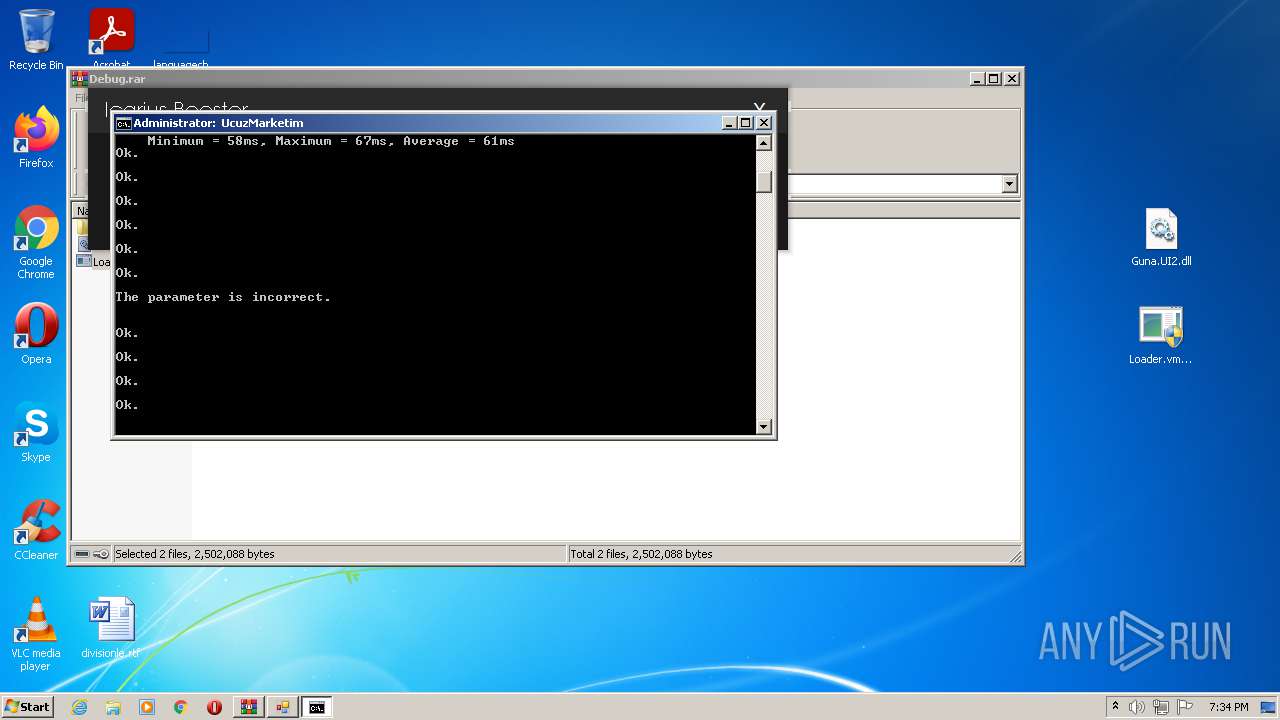The width and height of the screenshot is (1280, 720).
Task: Open the Firefox desktop shortcut
Action: click(x=36, y=138)
